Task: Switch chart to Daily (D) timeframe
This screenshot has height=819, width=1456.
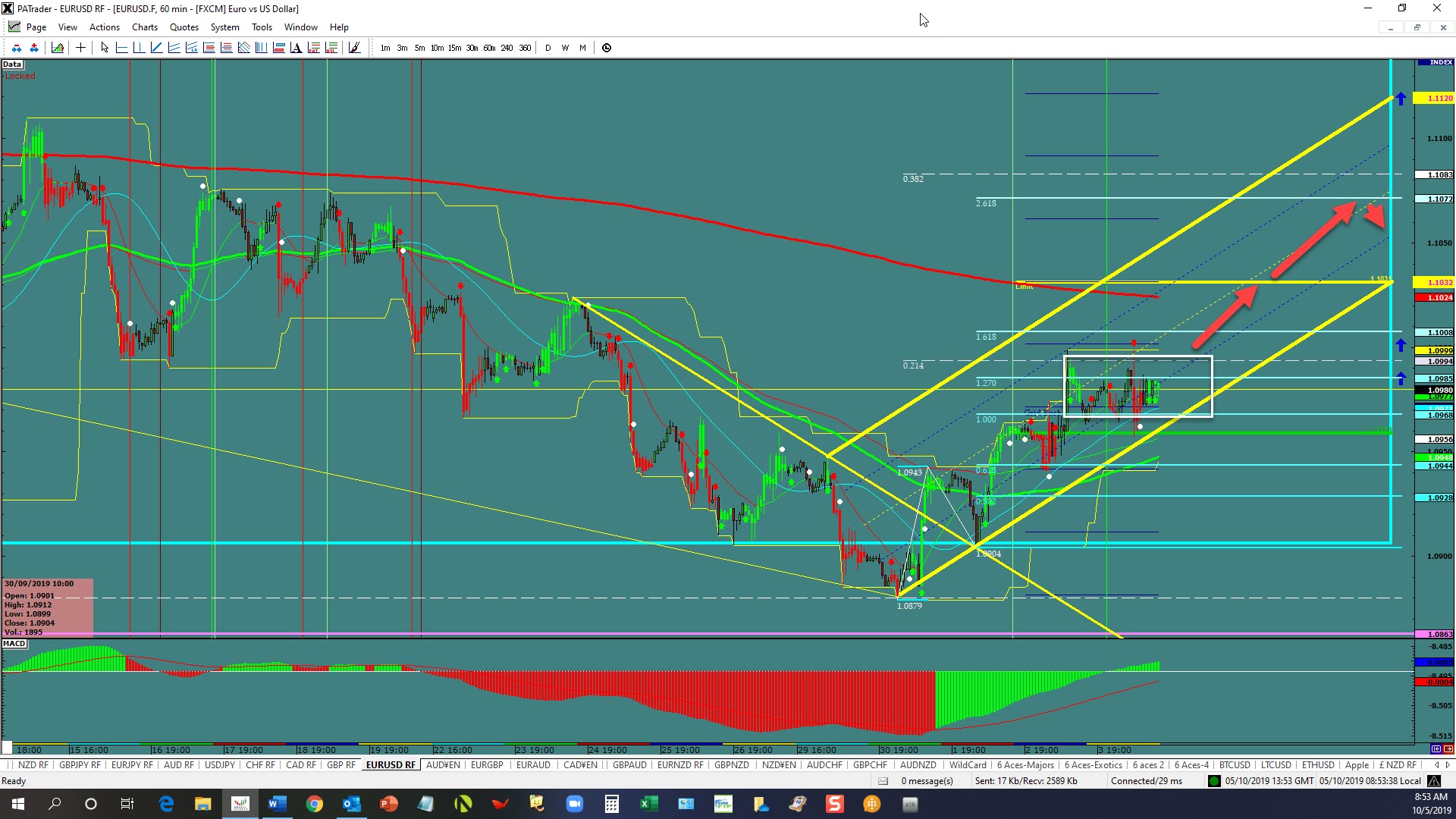Action: [x=548, y=48]
